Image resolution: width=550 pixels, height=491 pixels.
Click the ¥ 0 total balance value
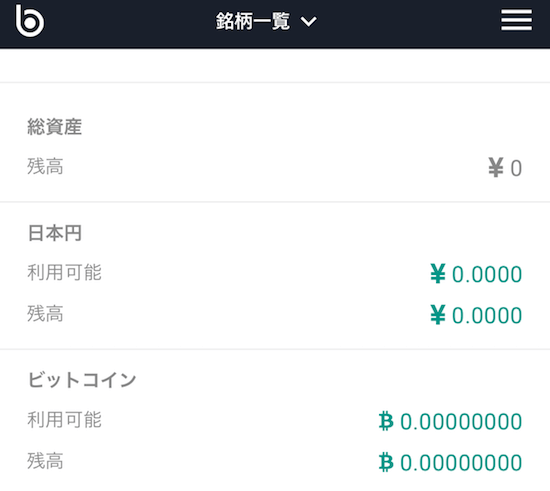(x=505, y=168)
